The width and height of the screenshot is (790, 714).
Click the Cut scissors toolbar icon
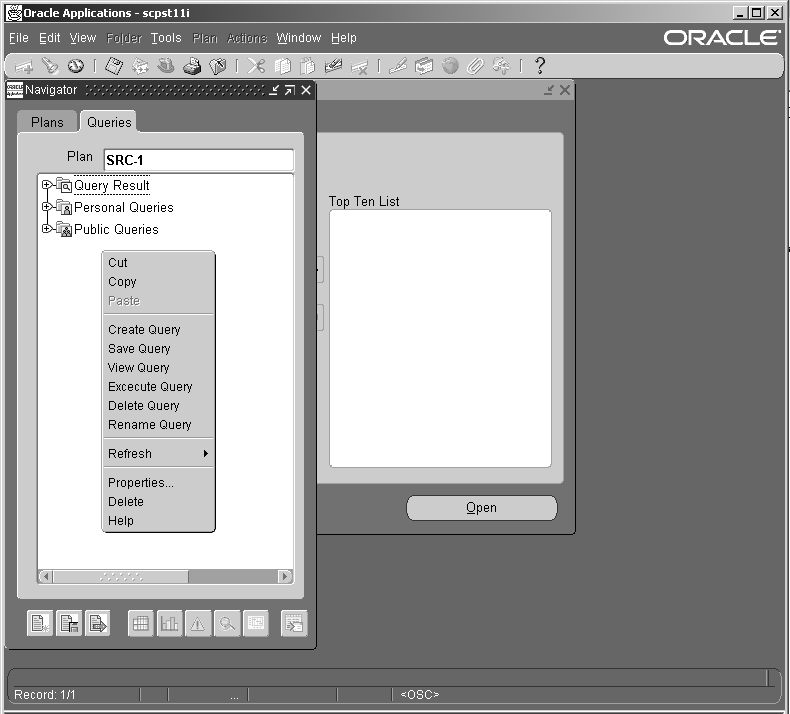click(256, 66)
